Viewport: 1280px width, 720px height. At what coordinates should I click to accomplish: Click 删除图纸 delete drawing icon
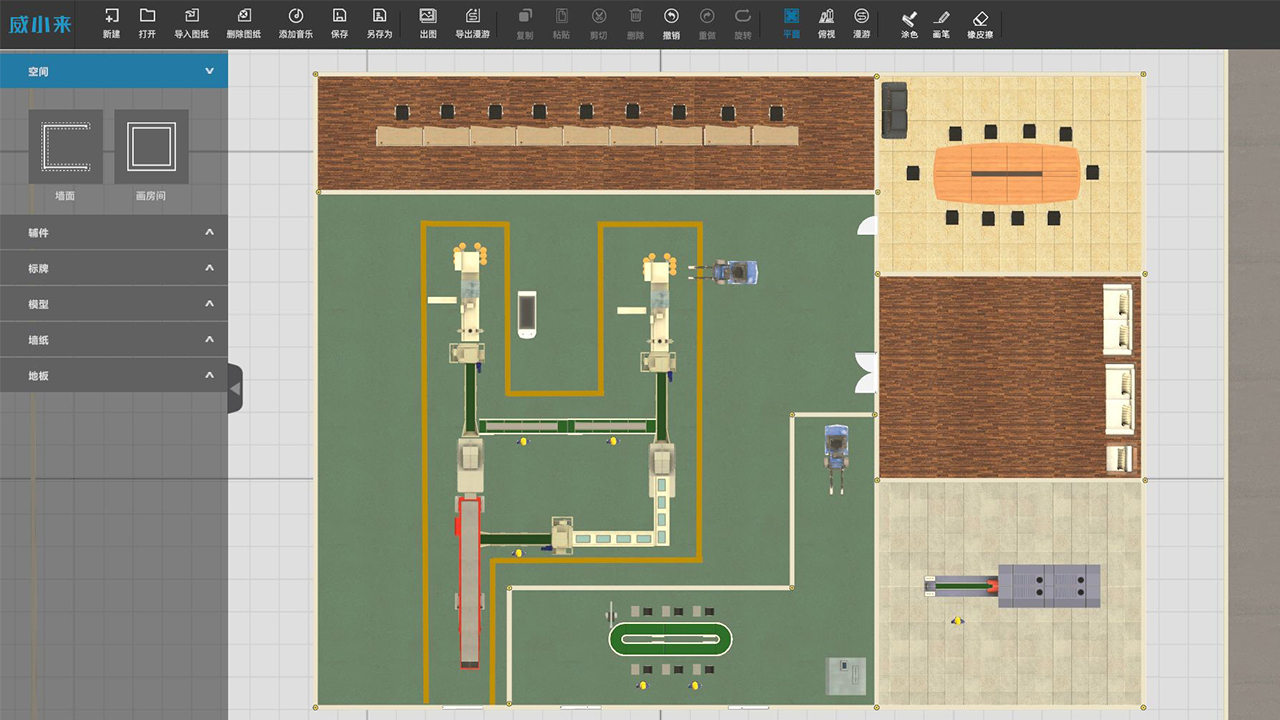(244, 22)
